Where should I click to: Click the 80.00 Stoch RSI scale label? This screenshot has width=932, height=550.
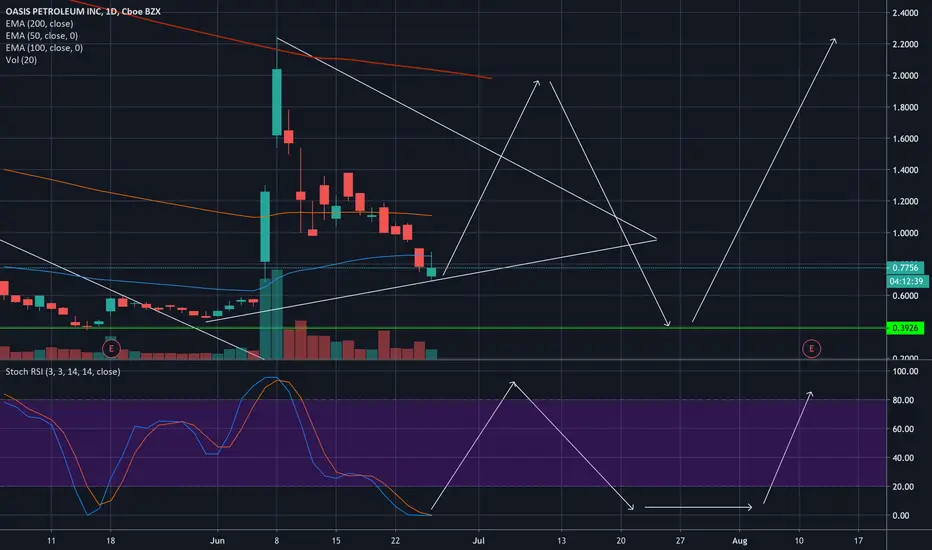tap(903, 400)
